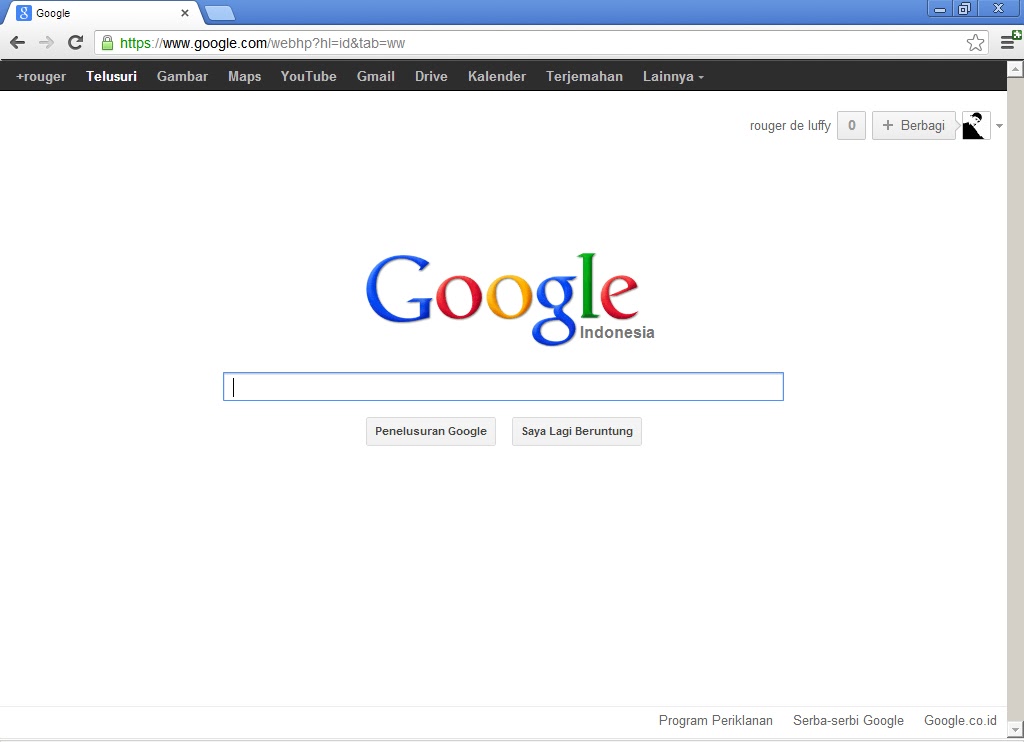Viewport: 1024px width, 742px height.
Task: Click inside the Google search box
Action: (503, 386)
